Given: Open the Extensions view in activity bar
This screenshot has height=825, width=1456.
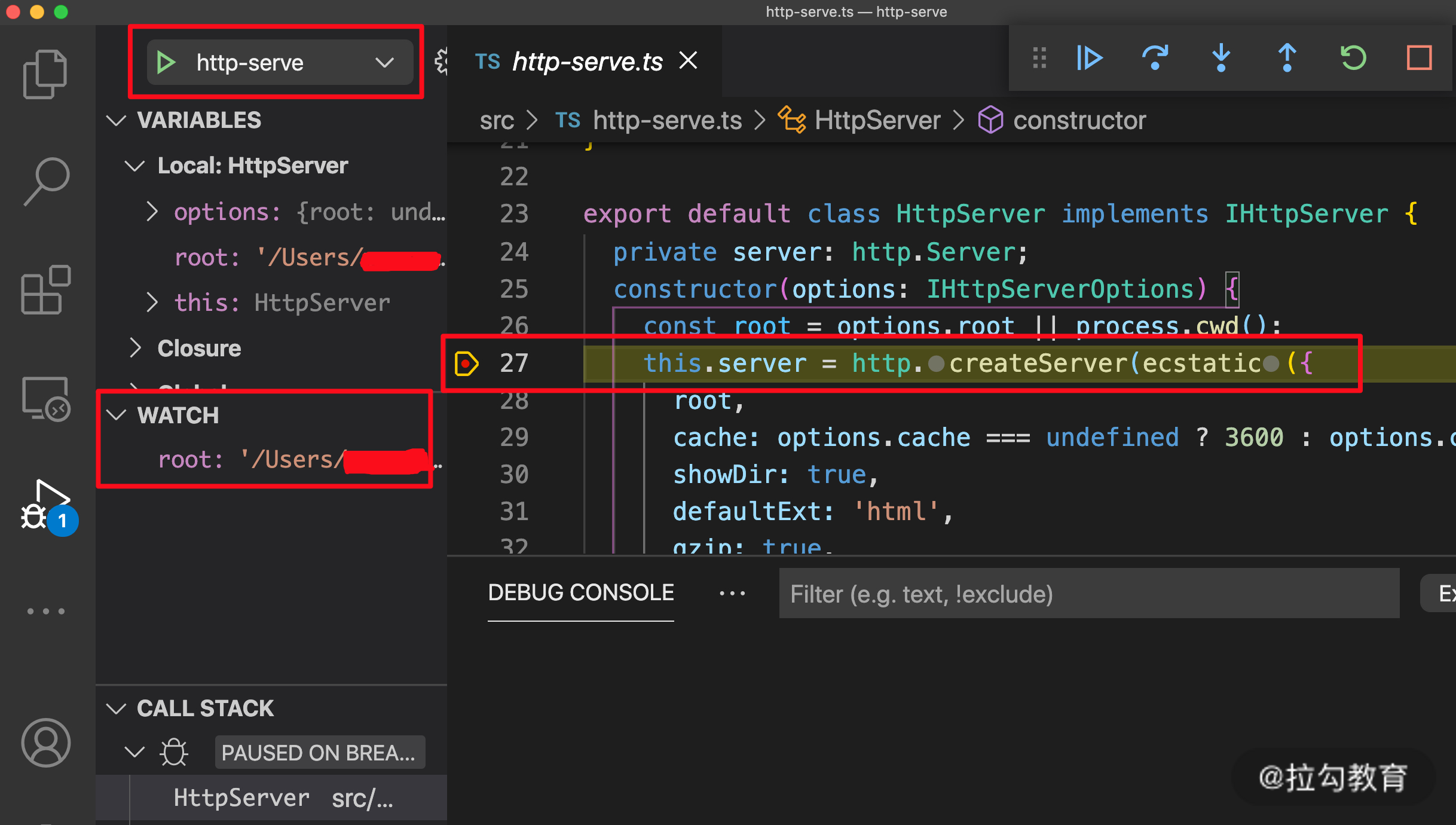Looking at the screenshot, I should pyautogui.click(x=45, y=290).
